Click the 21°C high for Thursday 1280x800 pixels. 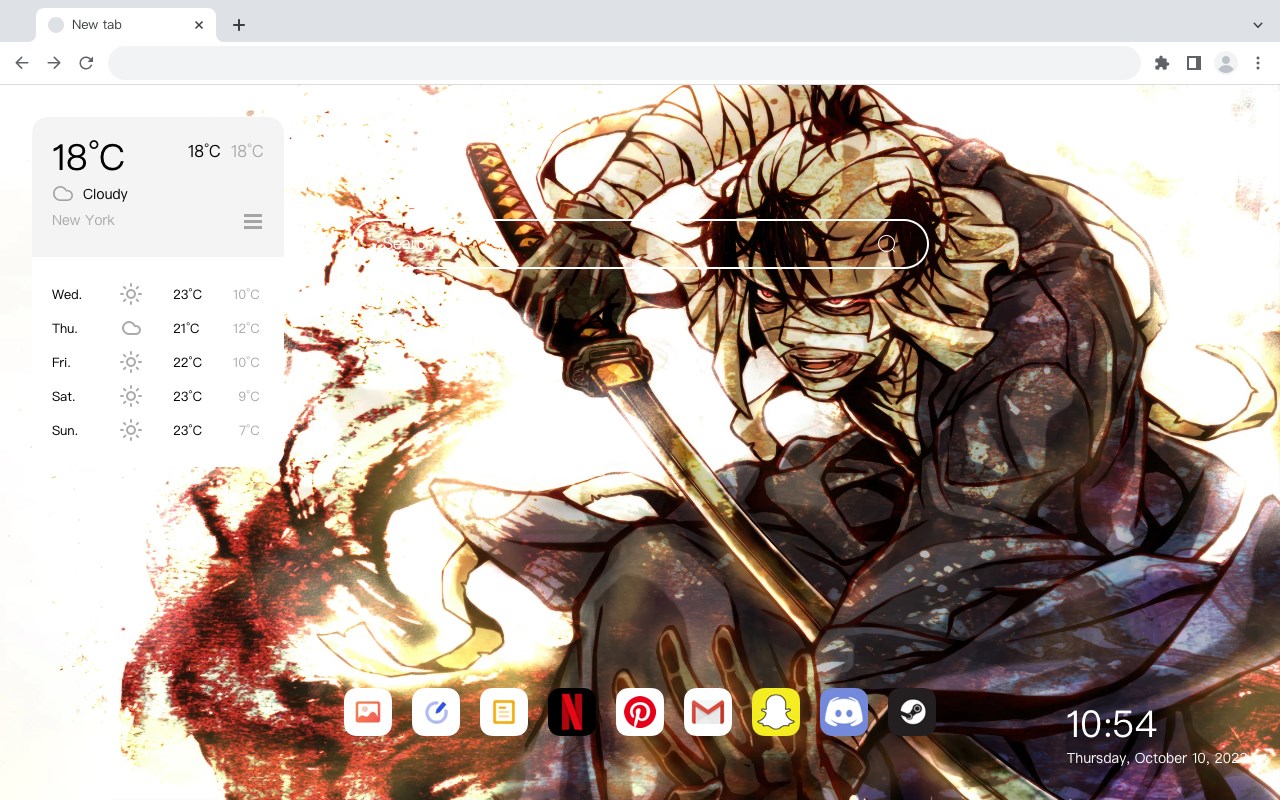click(186, 328)
